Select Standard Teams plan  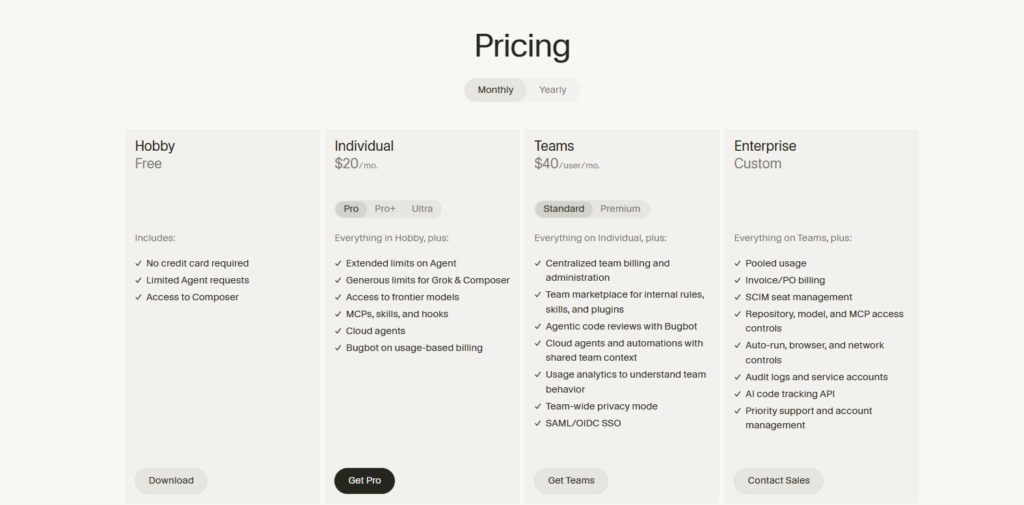[564, 209]
